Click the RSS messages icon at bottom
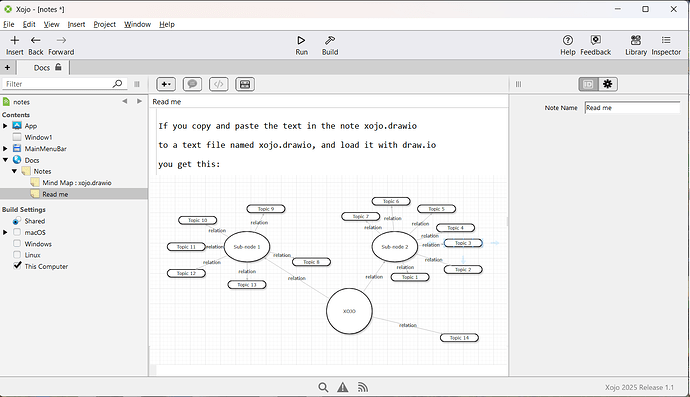 (x=363, y=387)
